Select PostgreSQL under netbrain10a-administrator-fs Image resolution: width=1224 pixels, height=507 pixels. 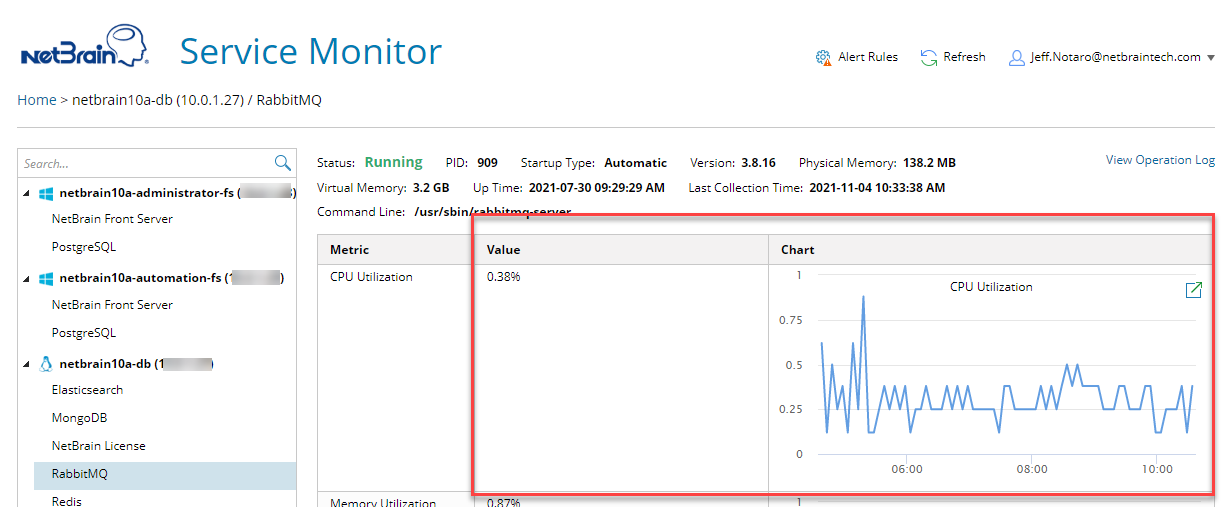84,247
